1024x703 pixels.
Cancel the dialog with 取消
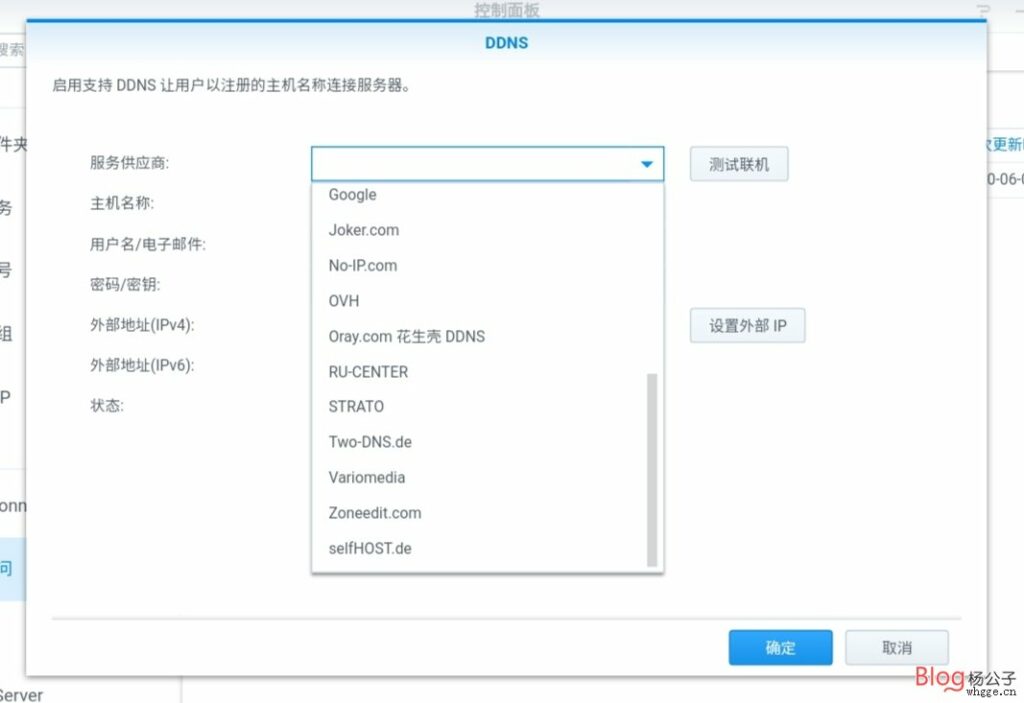[897, 647]
